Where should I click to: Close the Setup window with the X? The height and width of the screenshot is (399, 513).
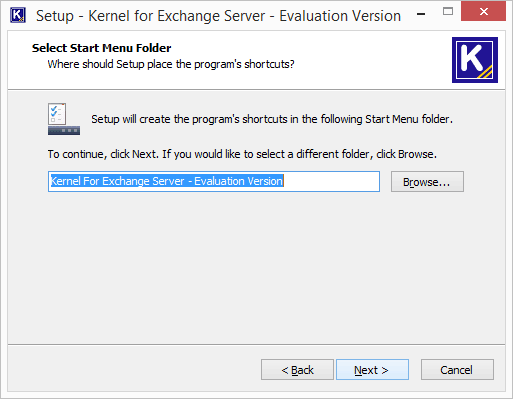483,12
